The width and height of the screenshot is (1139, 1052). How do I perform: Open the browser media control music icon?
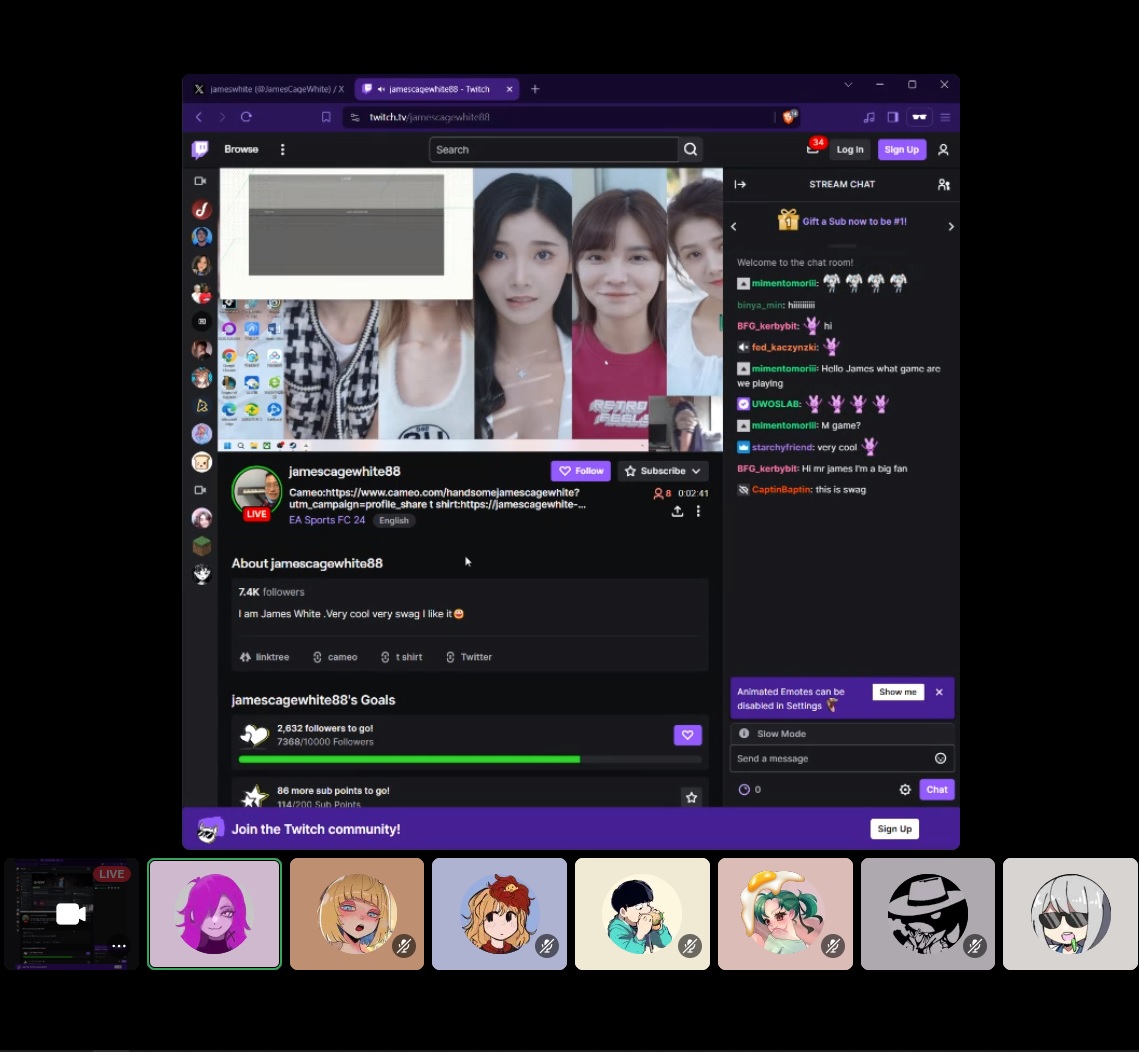(x=869, y=117)
